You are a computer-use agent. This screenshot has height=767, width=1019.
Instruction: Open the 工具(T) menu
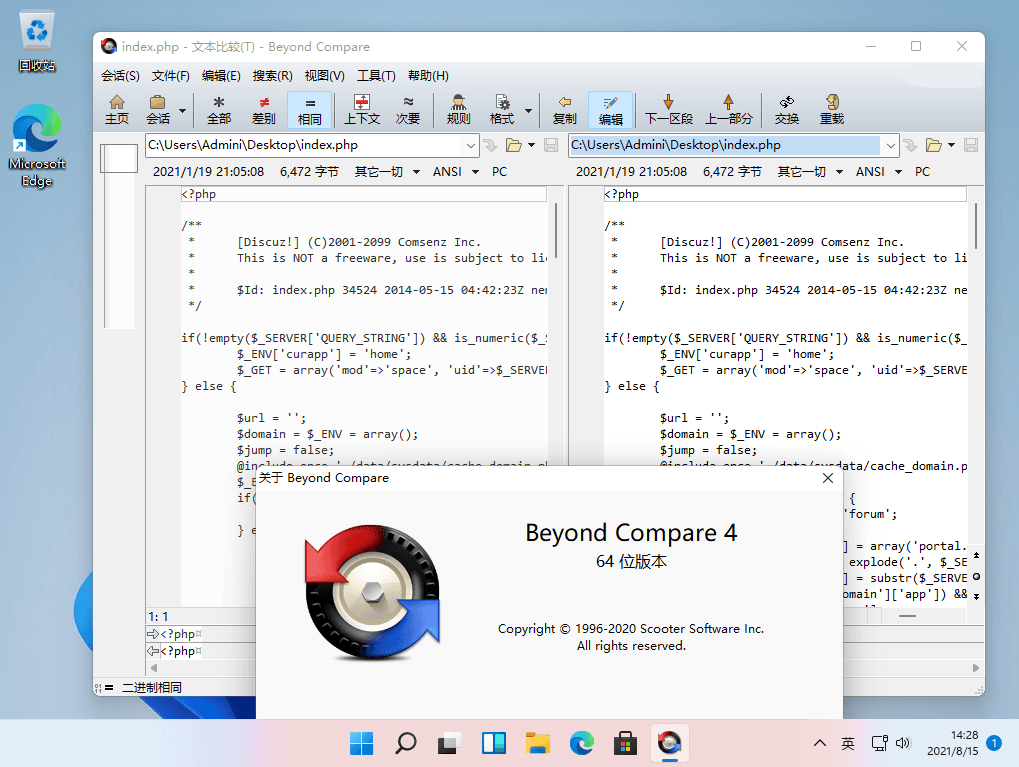(x=376, y=75)
